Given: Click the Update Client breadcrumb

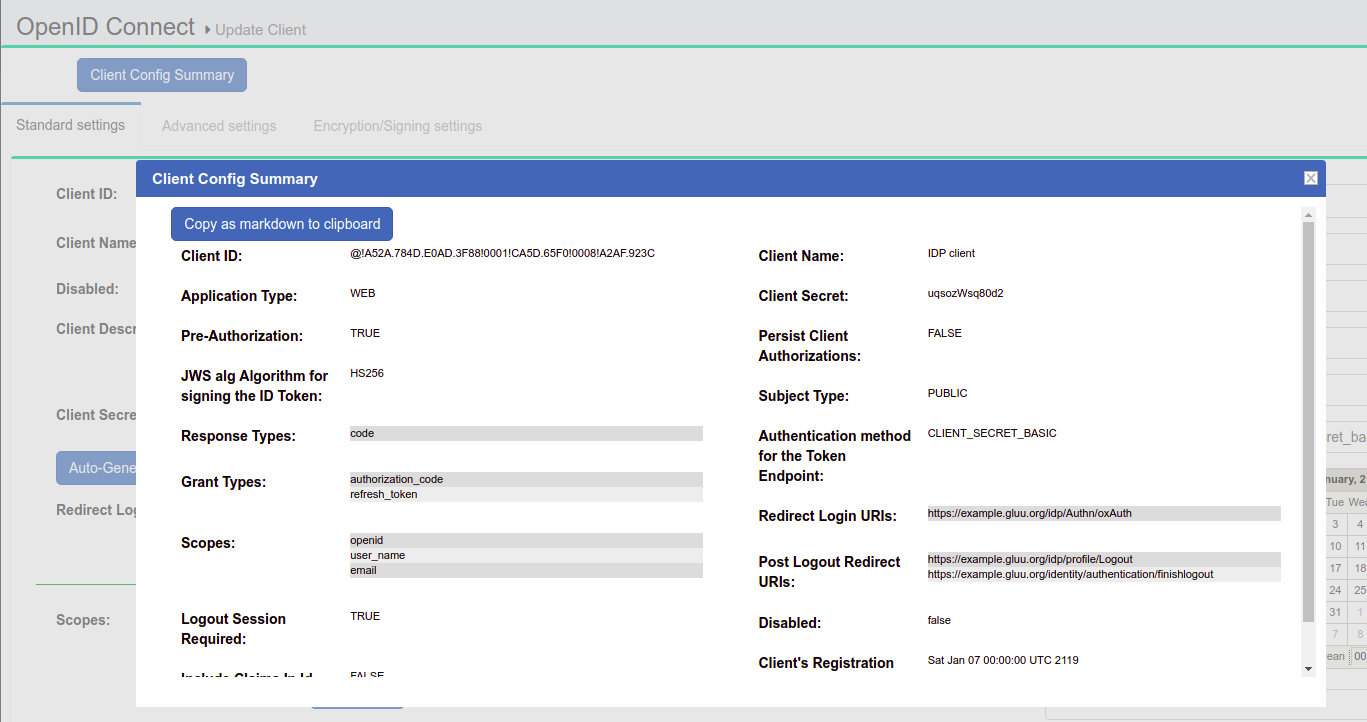Looking at the screenshot, I should (x=260, y=30).
